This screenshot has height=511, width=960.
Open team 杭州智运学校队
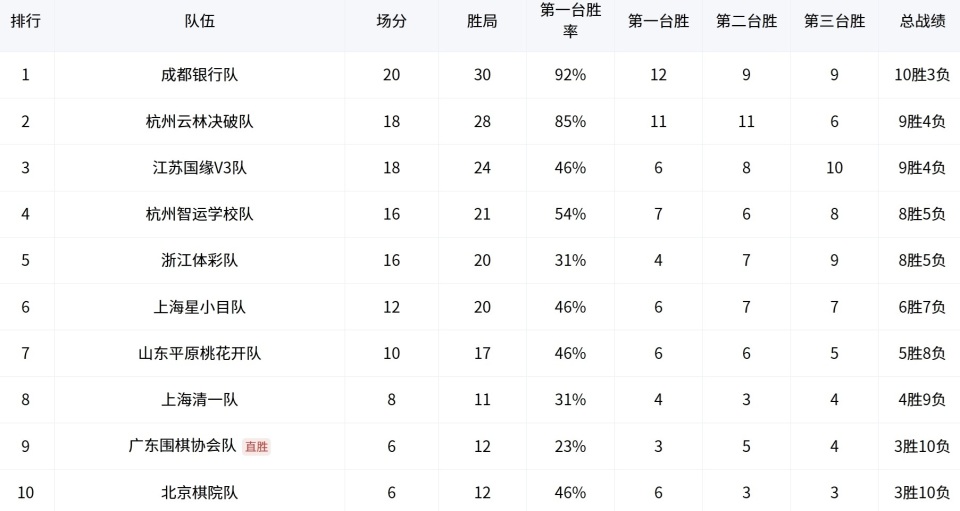[x=199, y=214]
